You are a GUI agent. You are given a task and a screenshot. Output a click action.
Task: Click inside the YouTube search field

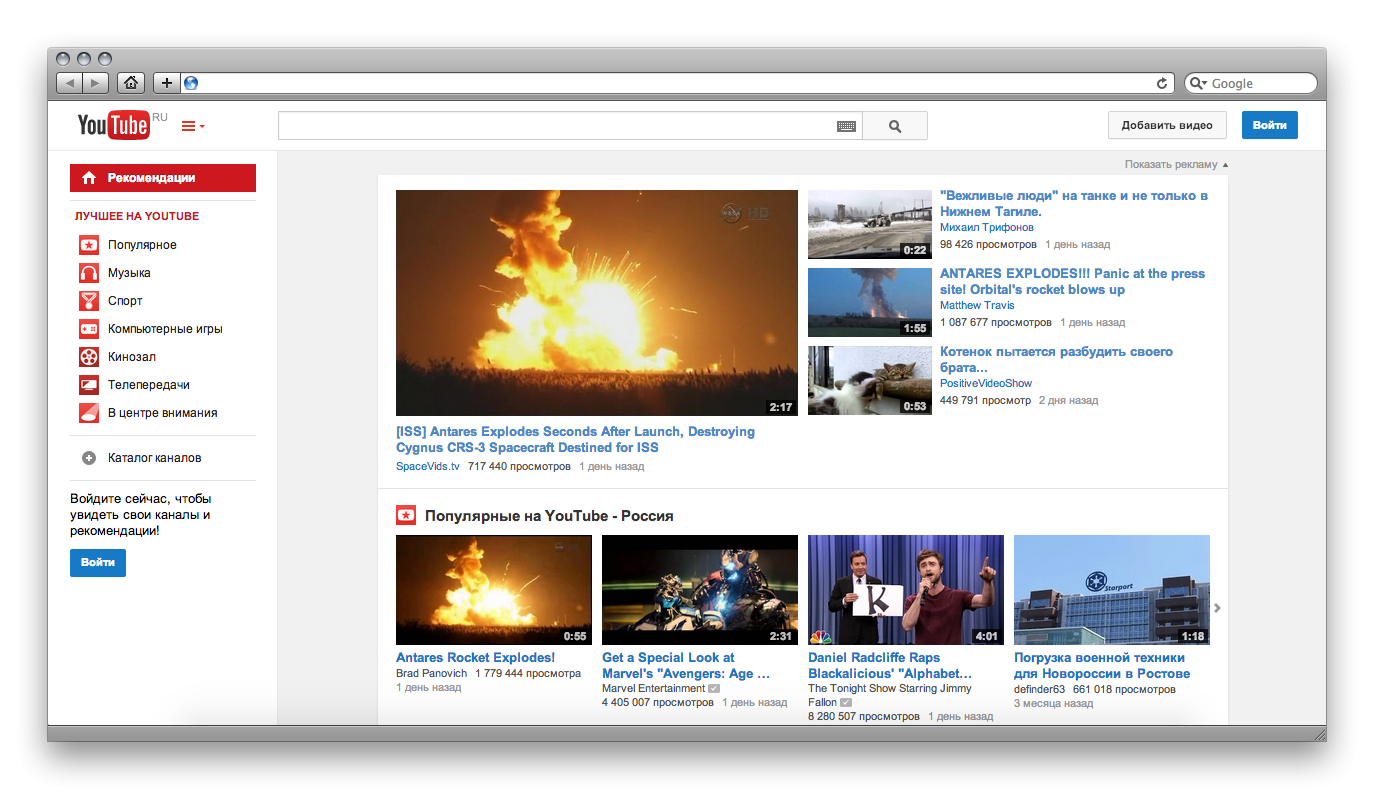(550, 125)
